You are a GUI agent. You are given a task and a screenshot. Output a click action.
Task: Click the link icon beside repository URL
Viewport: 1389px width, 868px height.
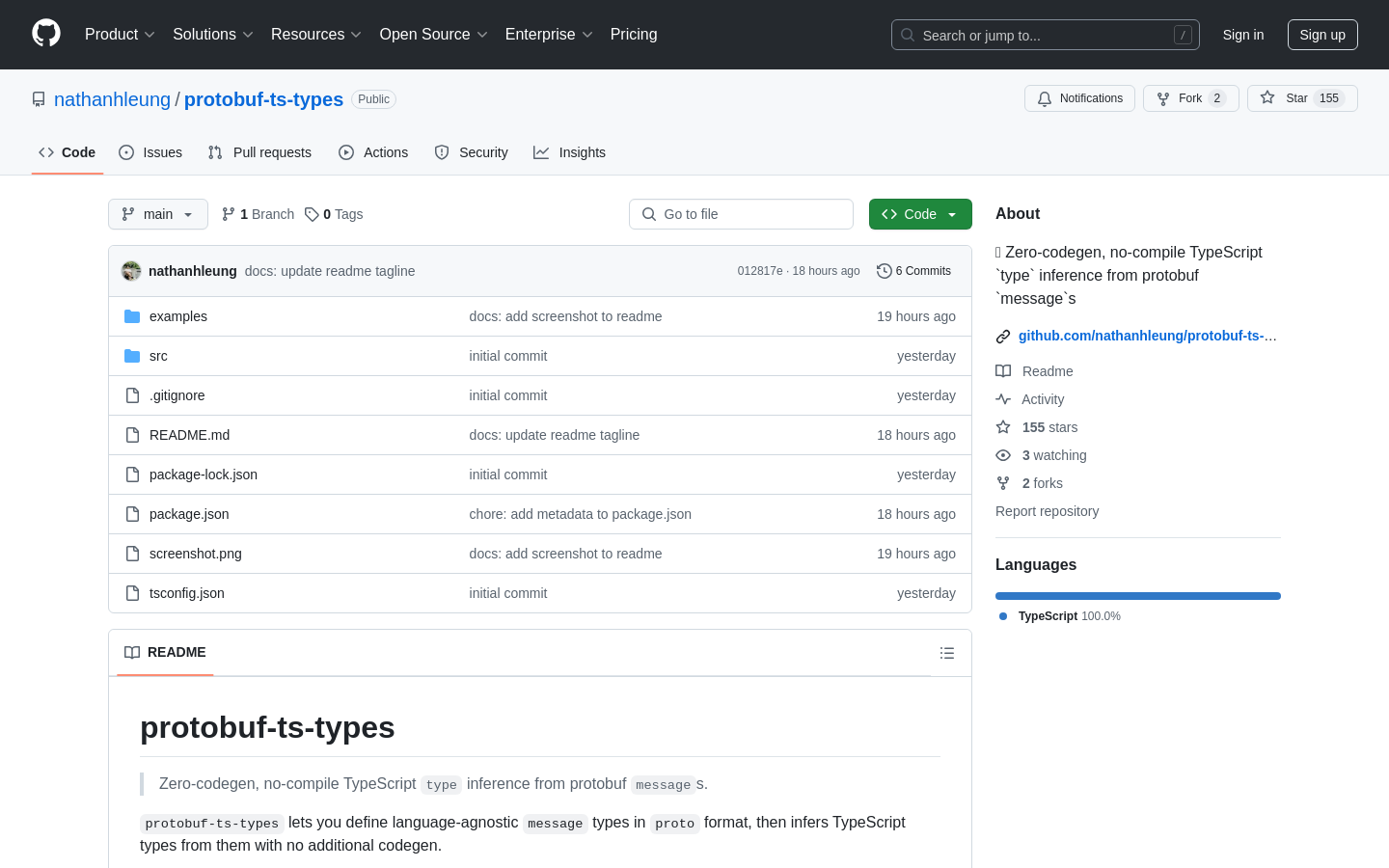pyautogui.click(x=1003, y=337)
